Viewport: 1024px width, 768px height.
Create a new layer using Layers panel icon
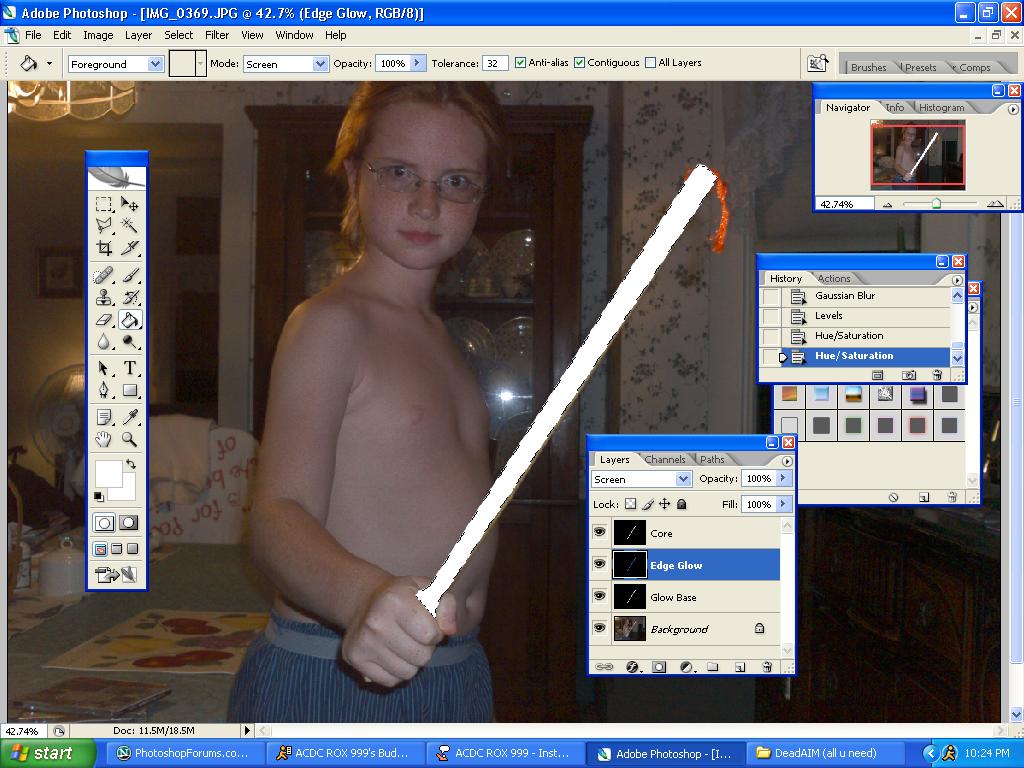[x=739, y=666]
